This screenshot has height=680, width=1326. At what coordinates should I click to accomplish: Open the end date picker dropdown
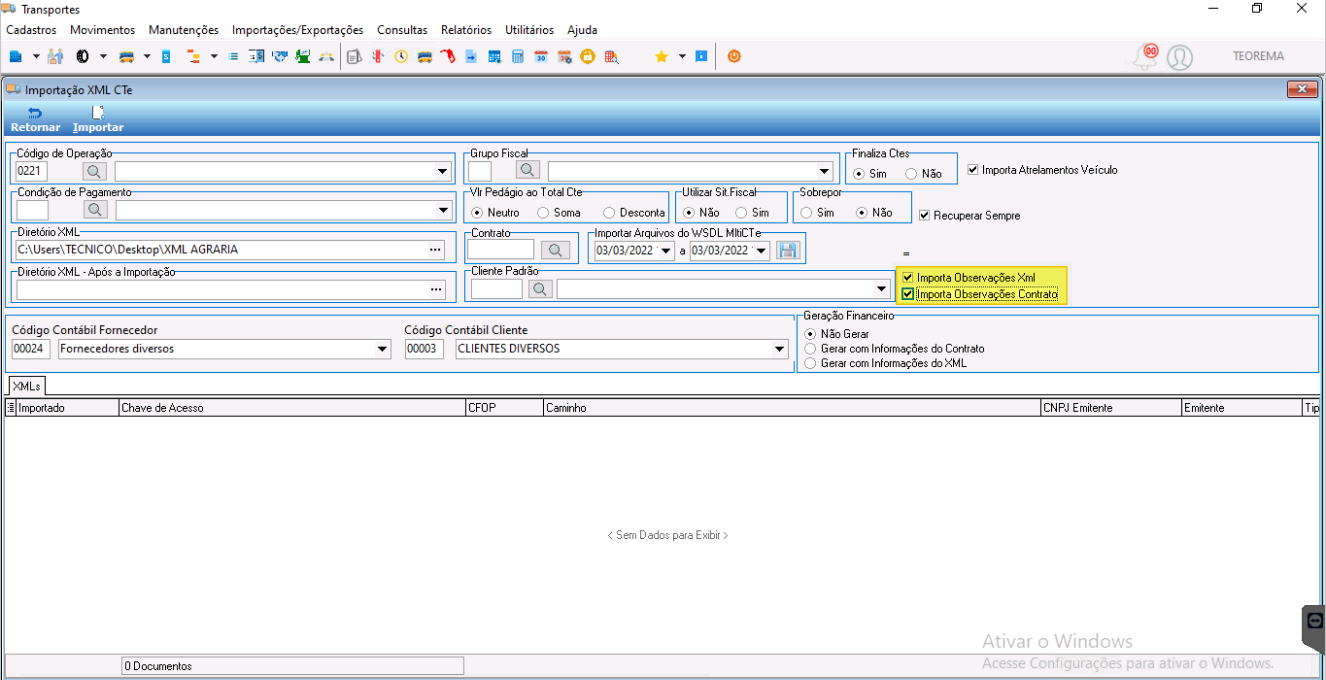click(762, 251)
